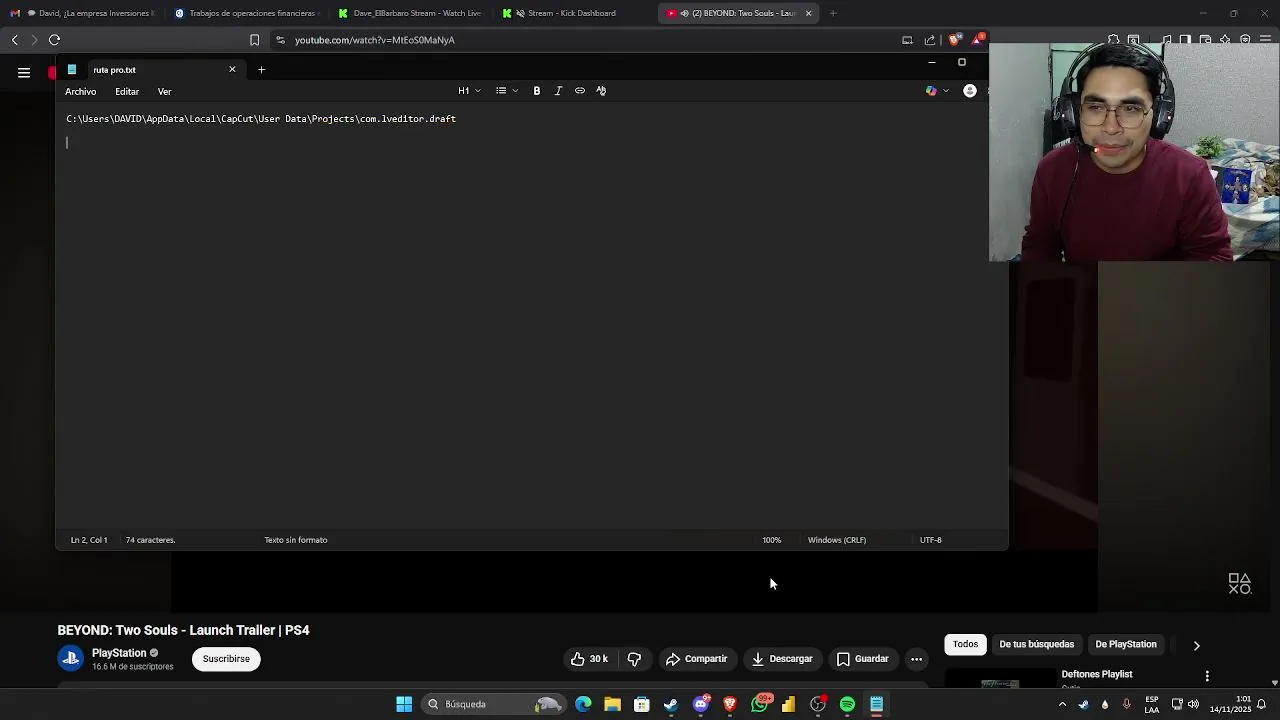Go back in the browser
Screen dimensions: 1280x720
[x=15, y=40]
